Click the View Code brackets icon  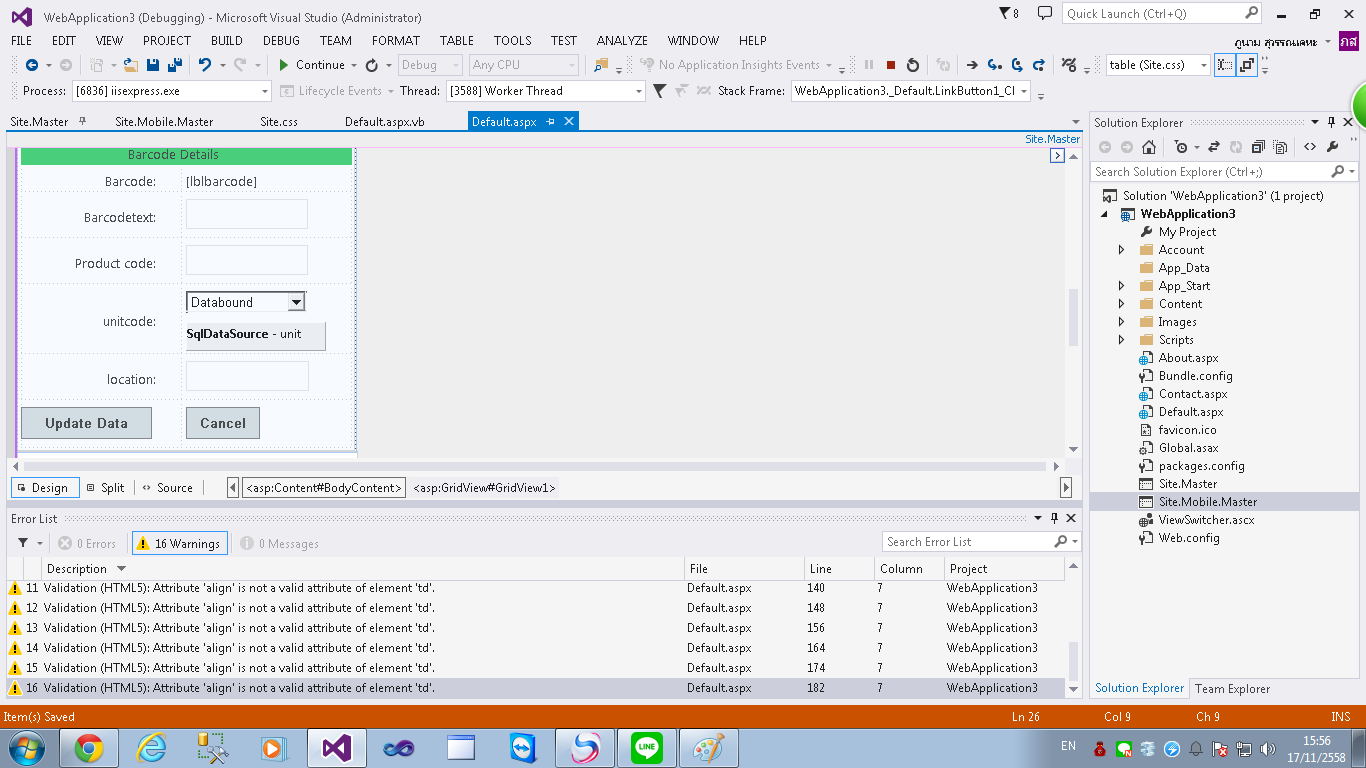[1310, 147]
